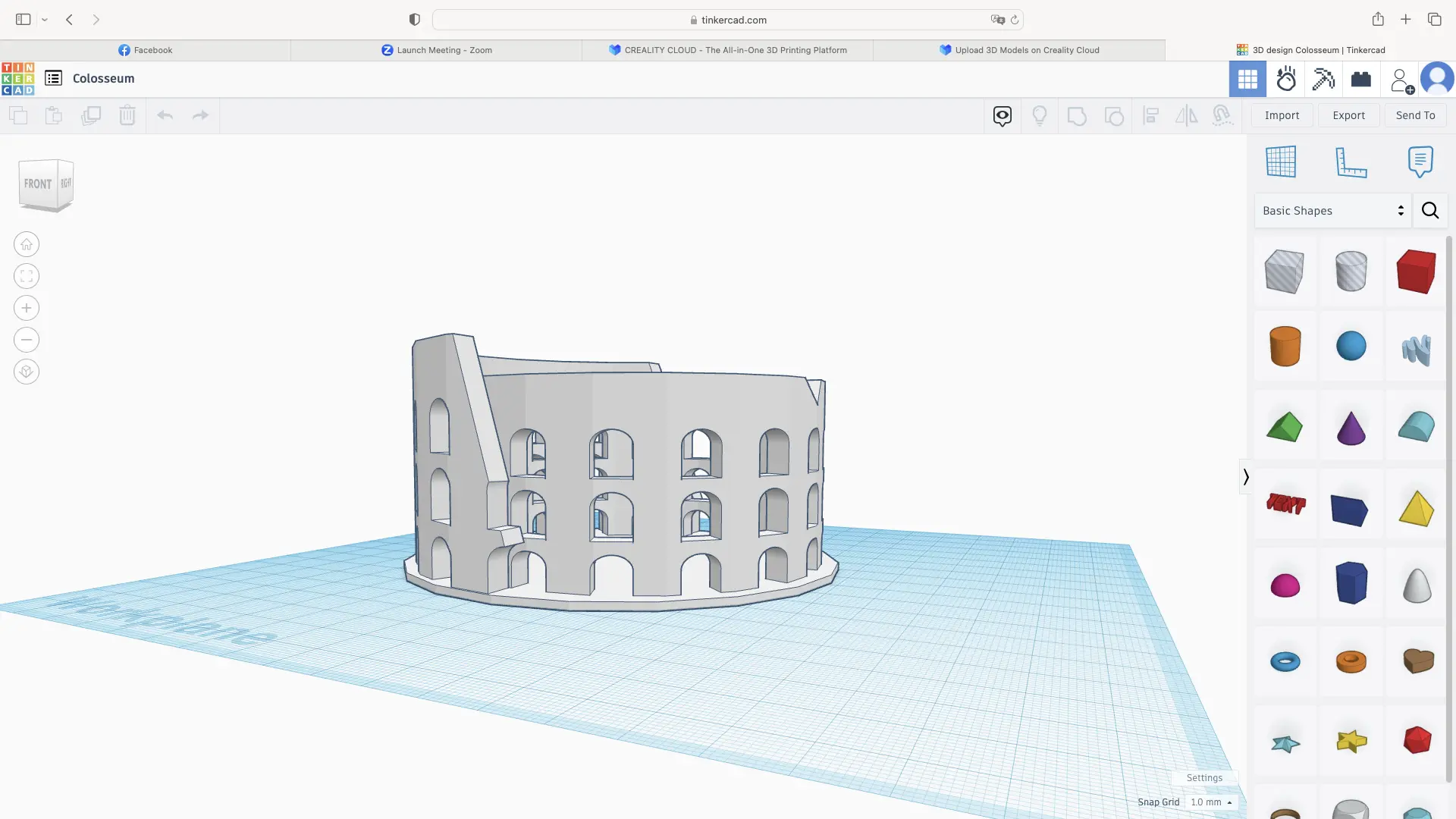The height and width of the screenshot is (819, 1456).
Task: Click the Tinkercad logo
Action: [18, 79]
